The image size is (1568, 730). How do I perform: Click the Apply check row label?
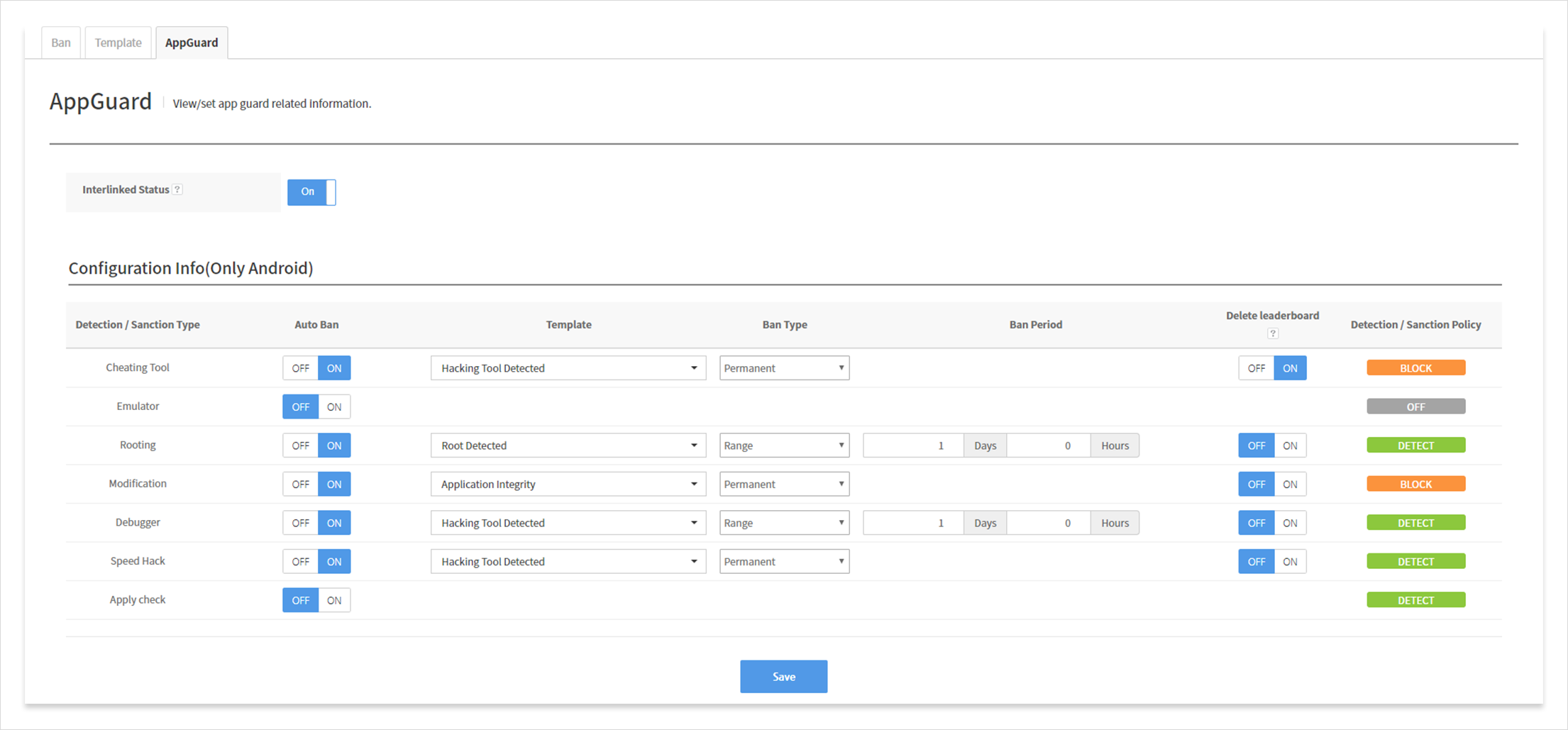tap(138, 599)
